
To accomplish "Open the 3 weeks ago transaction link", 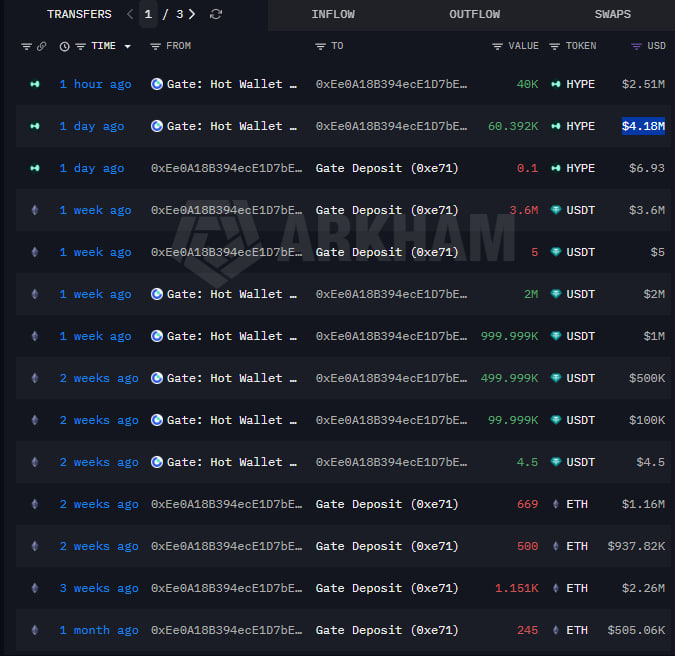I will point(99,588).
